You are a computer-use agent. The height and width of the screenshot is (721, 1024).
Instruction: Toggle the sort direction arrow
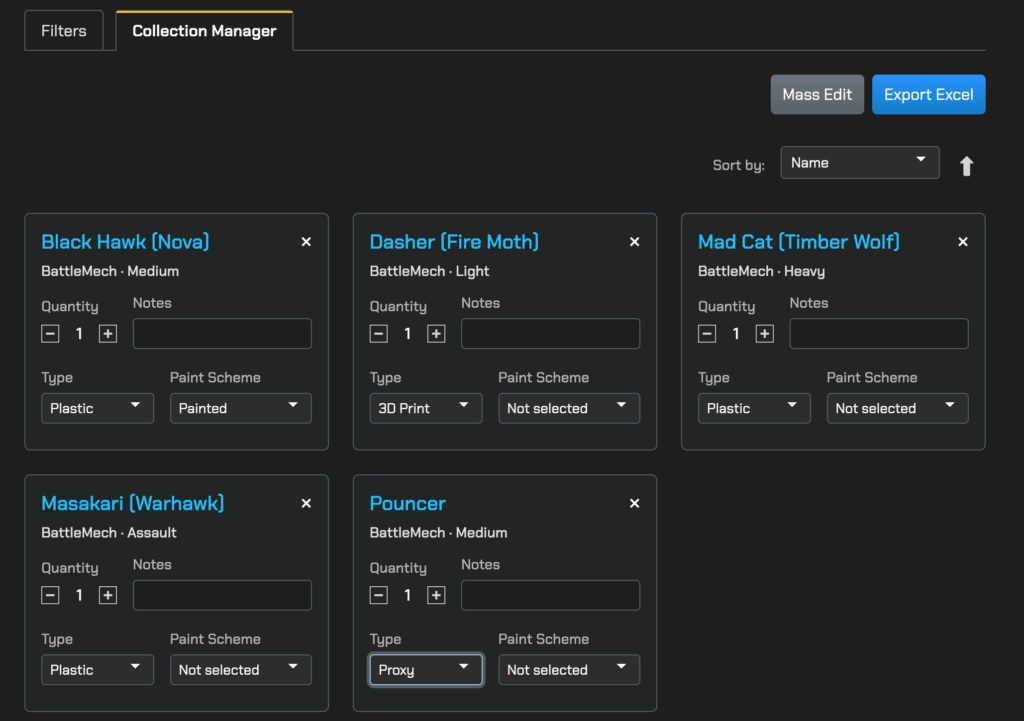click(x=966, y=166)
